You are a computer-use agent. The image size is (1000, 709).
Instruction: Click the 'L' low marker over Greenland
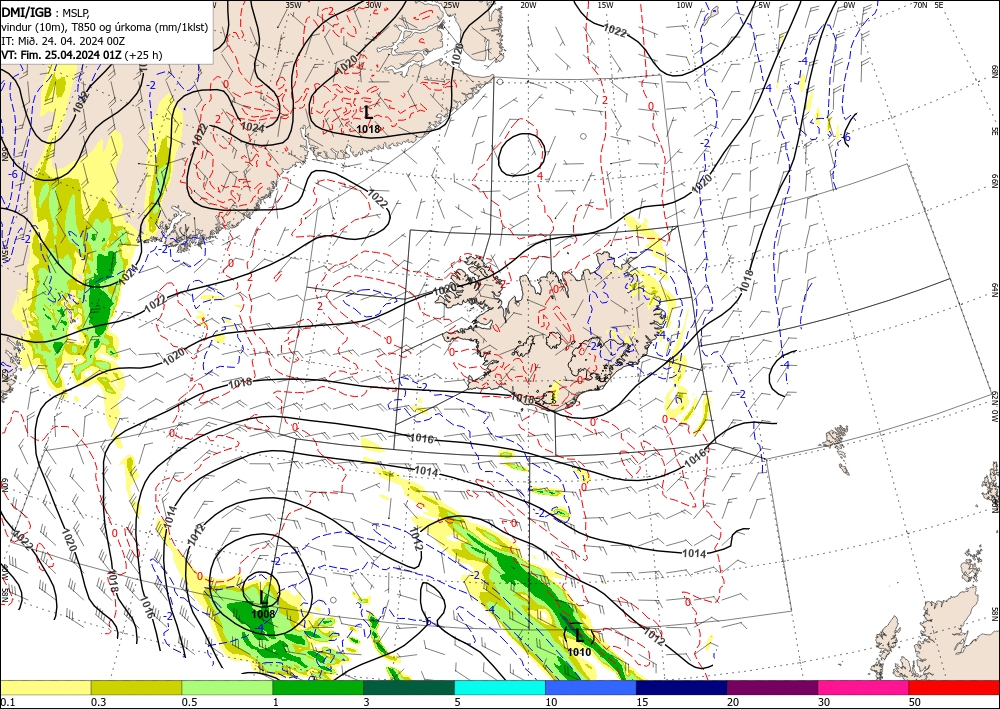(368, 113)
